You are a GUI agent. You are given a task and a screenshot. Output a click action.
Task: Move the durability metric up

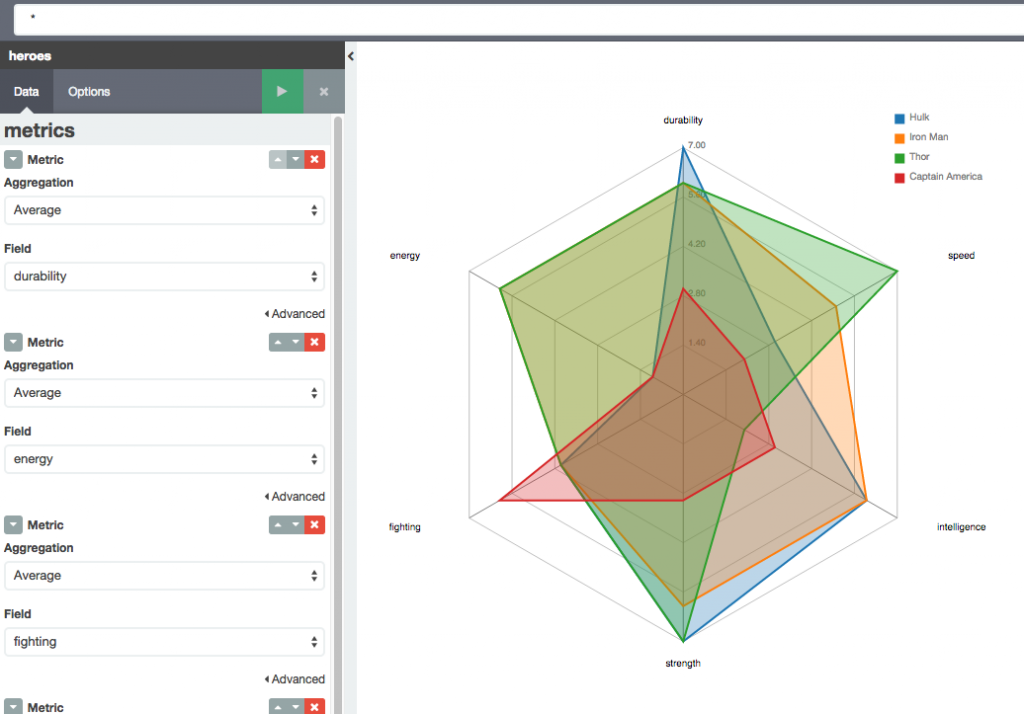278,159
